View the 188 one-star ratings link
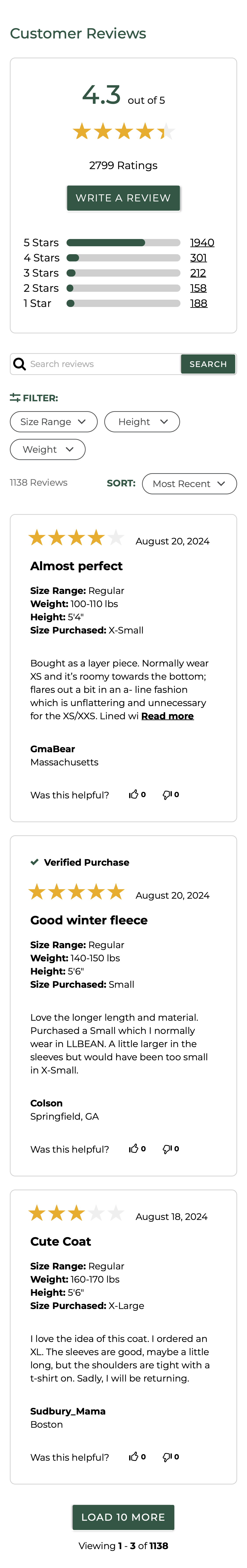Viewport: 247px width, 1568px height. point(200,303)
